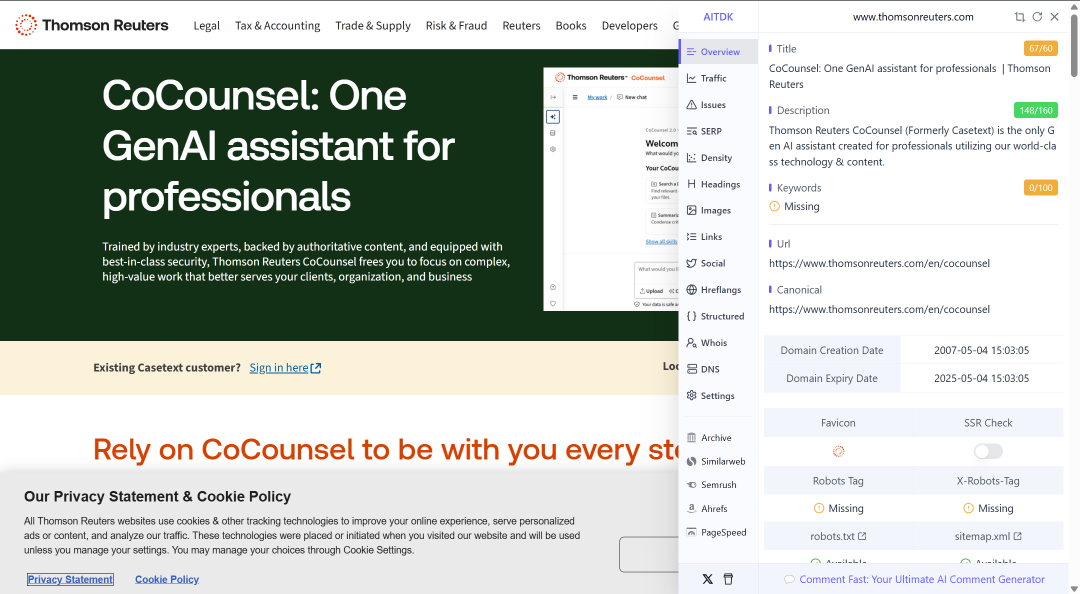Open Semrush external tool link
Screen dimensions: 1080x594
click(718, 485)
